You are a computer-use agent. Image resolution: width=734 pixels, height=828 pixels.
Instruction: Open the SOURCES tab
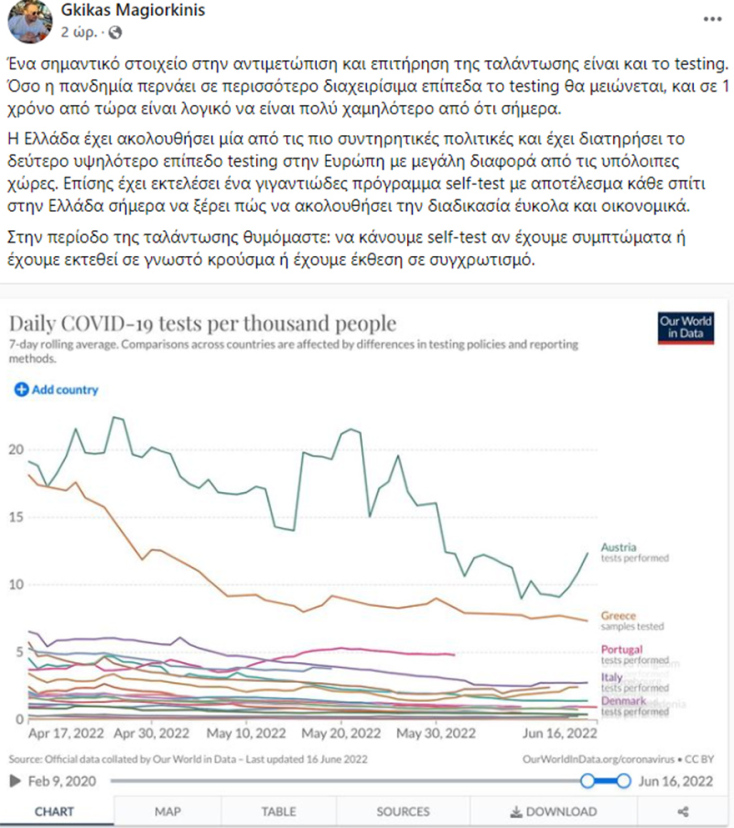pos(403,812)
